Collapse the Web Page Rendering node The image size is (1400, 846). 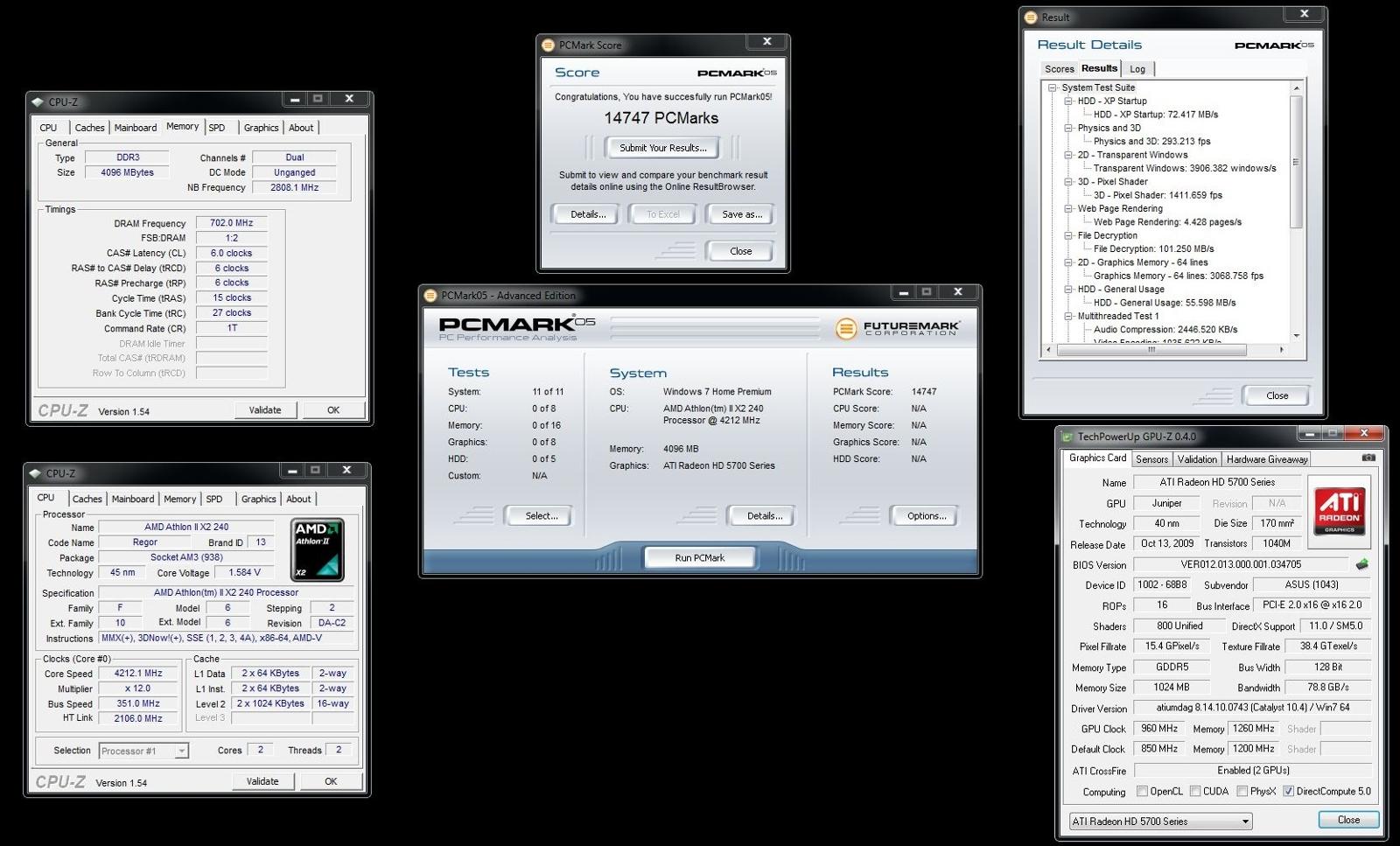[1068, 209]
